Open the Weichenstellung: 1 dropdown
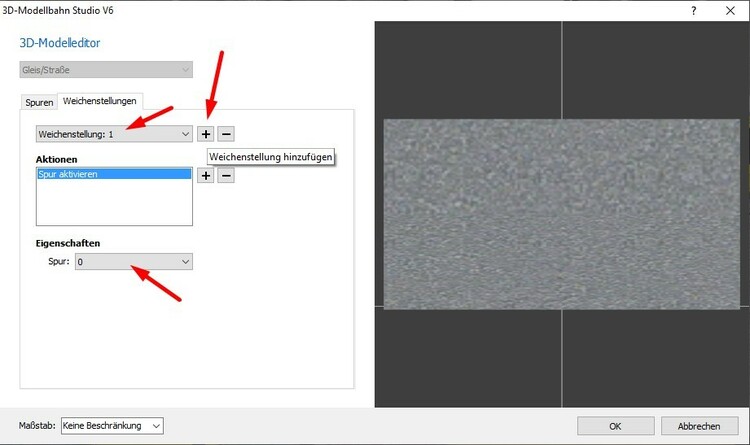The image size is (750, 445). (114, 134)
